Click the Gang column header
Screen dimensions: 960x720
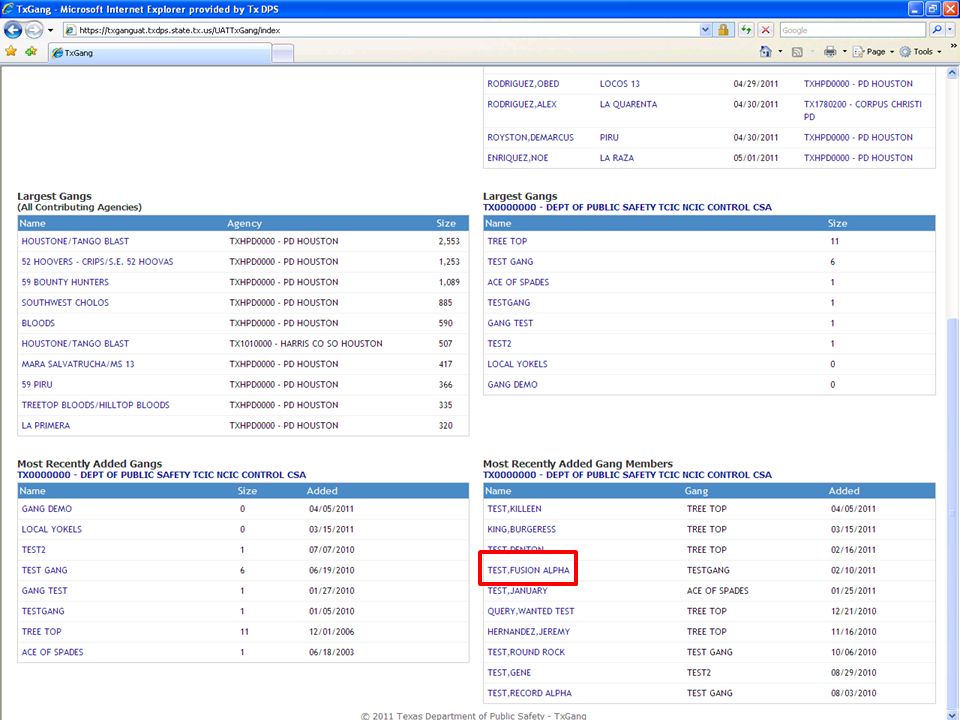[x=696, y=491]
